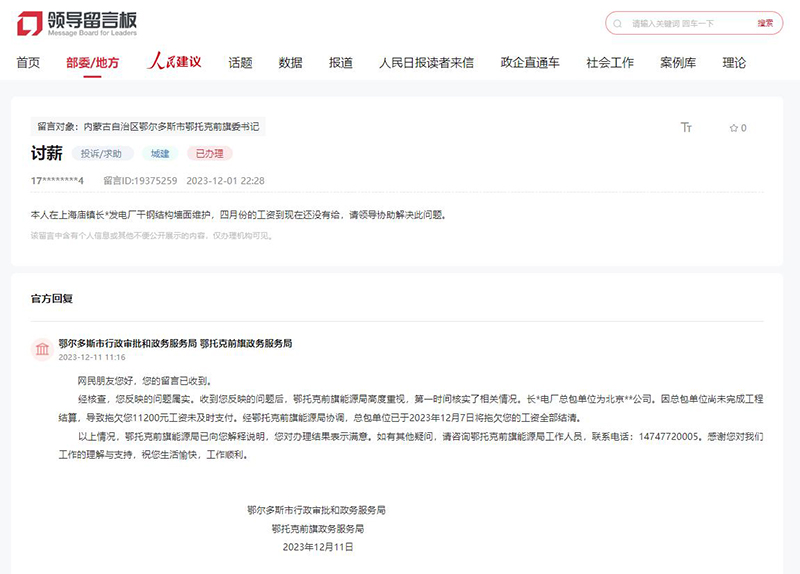
Task: Open the 部委/地方 tab
Action: coord(92,63)
